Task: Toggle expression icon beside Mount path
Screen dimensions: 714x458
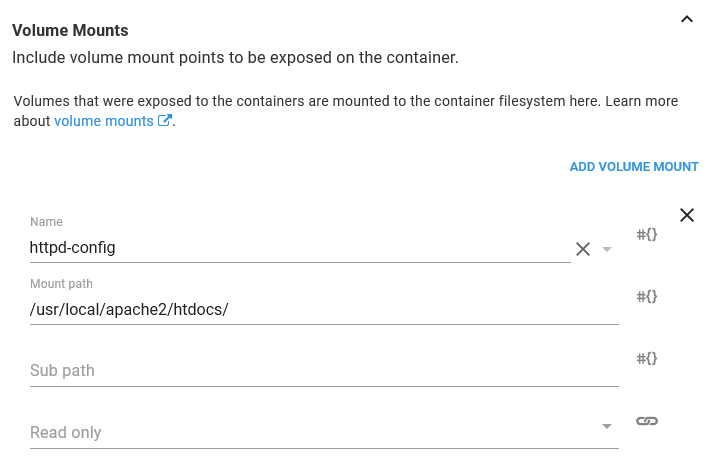Action: click(647, 297)
